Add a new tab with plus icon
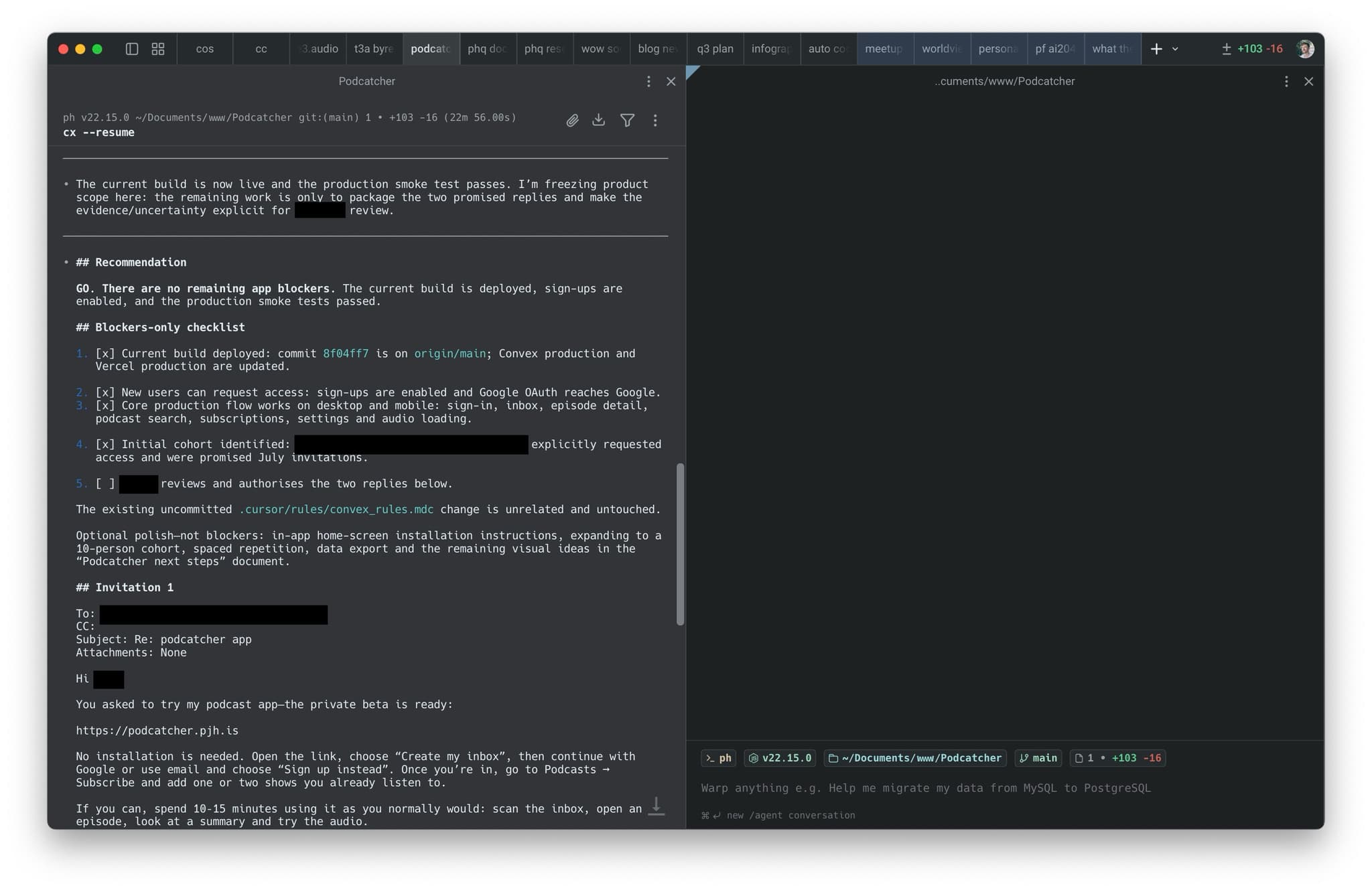The height and width of the screenshot is (892, 1372). pos(1156,49)
